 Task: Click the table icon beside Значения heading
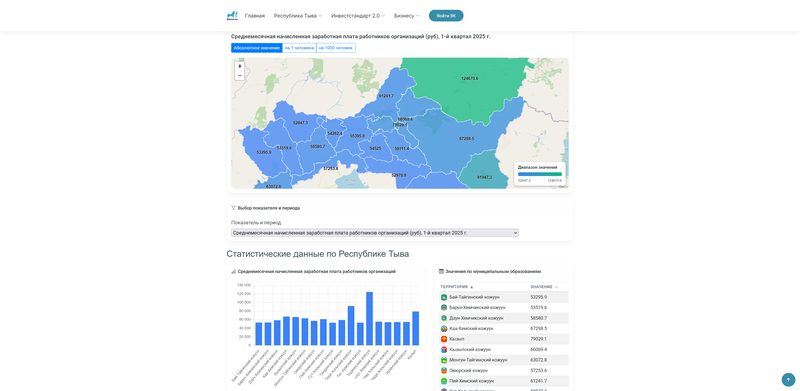point(441,272)
